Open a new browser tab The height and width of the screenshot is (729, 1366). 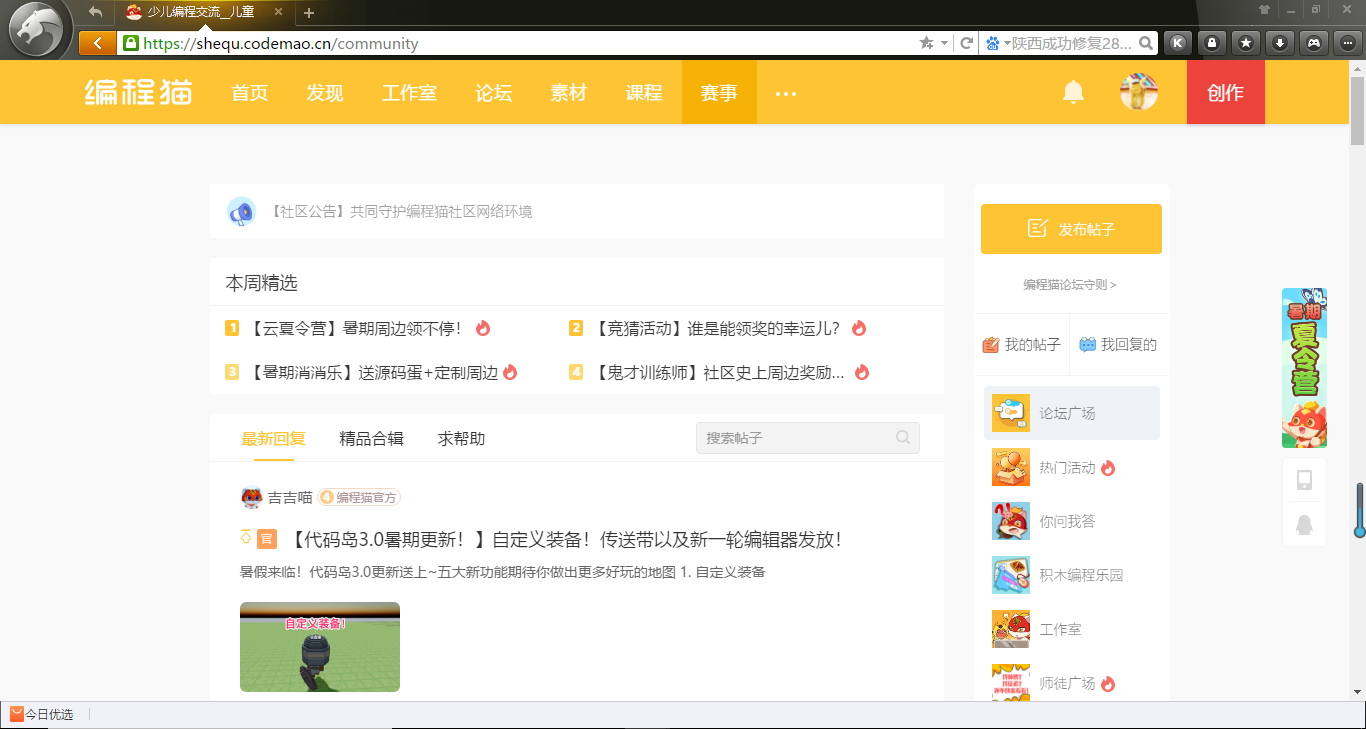coord(309,13)
